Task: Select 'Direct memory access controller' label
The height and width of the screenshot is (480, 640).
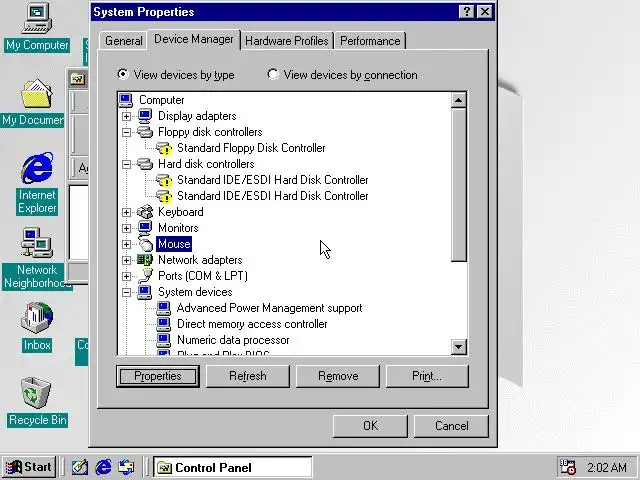Action: [x=252, y=324]
